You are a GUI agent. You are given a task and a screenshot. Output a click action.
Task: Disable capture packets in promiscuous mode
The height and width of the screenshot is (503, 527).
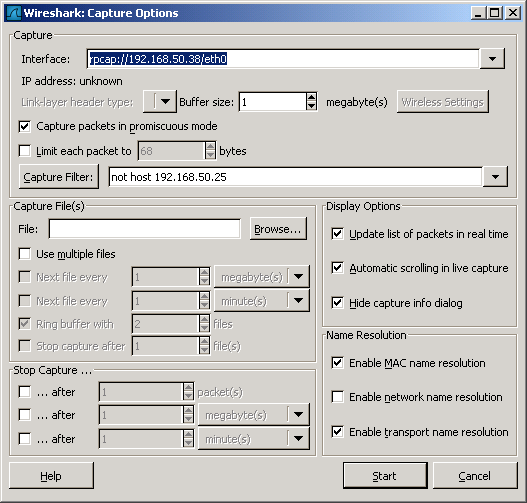(25, 127)
